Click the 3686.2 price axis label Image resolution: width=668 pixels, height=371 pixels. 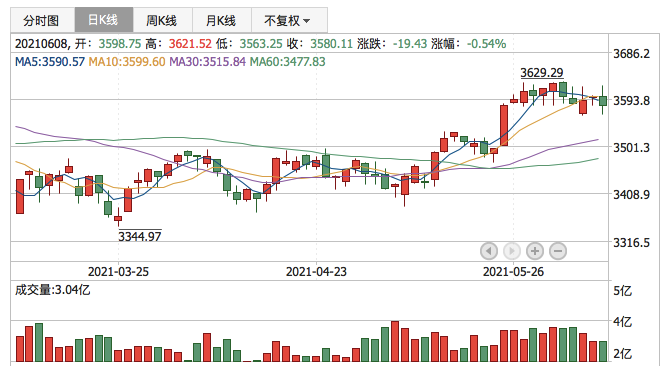click(631, 54)
